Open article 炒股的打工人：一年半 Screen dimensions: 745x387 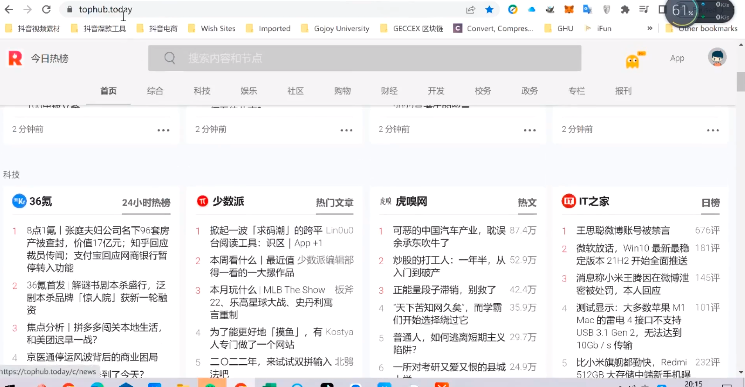coord(449,266)
